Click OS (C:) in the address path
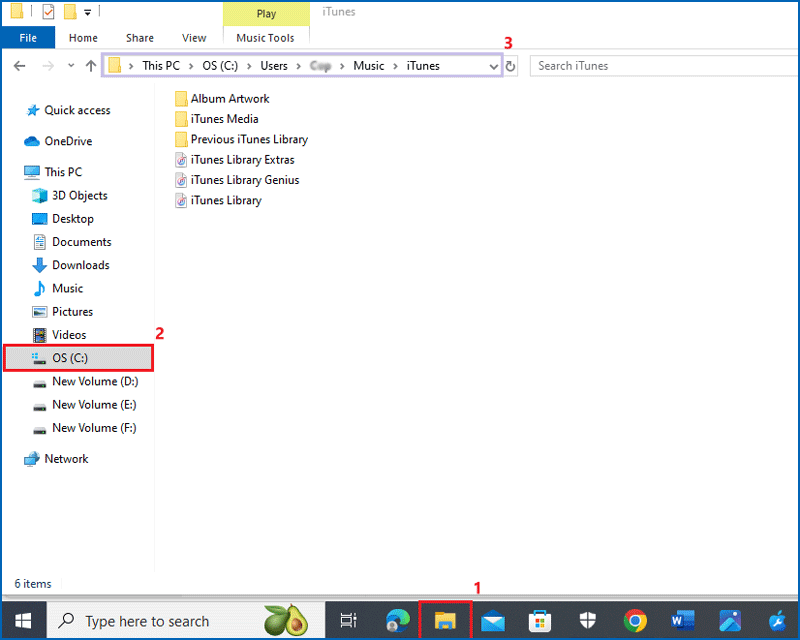This screenshot has width=800, height=640. pyautogui.click(x=220, y=66)
